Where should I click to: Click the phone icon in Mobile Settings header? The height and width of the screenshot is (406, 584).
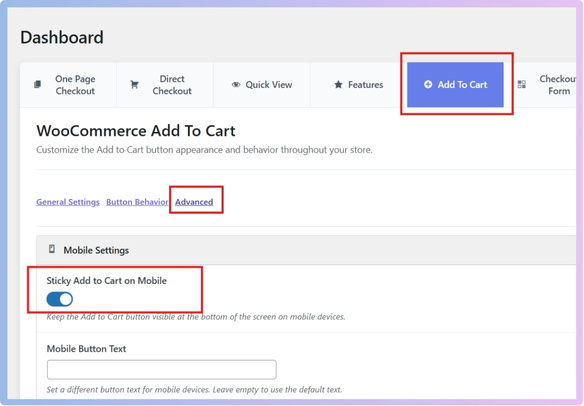tap(52, 249)
